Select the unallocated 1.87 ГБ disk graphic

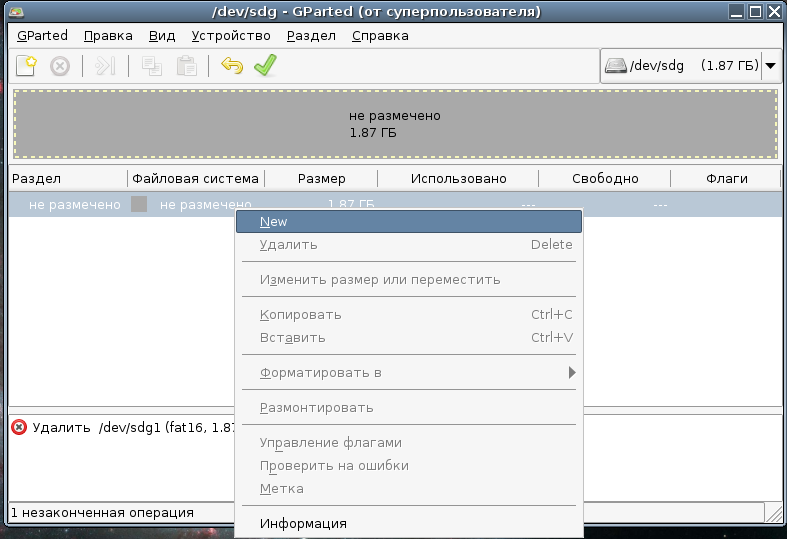396,124
